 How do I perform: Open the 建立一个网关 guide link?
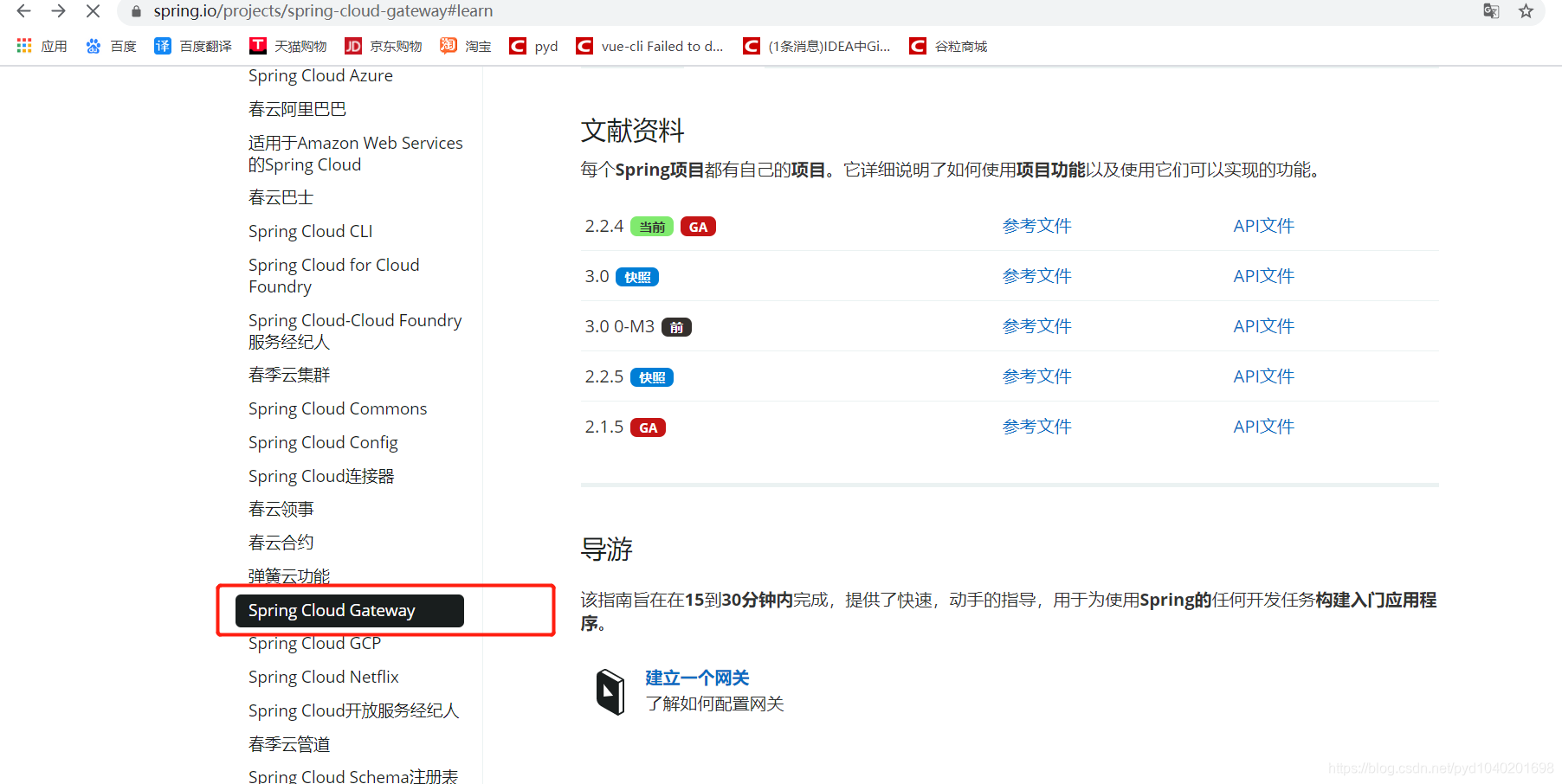pos(697,678)
